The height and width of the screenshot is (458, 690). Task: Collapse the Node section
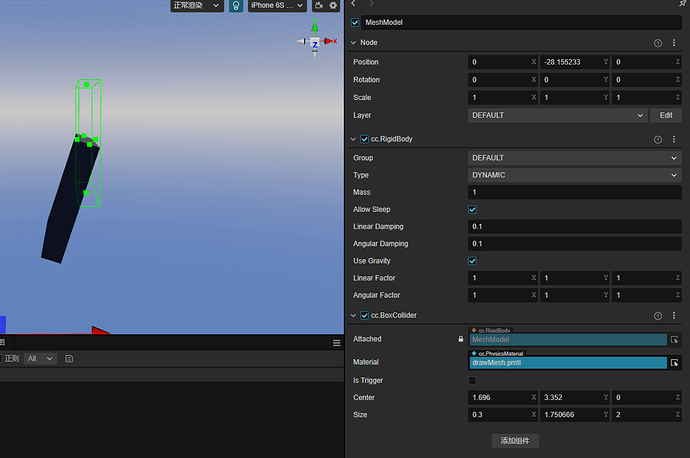point(353,43)
